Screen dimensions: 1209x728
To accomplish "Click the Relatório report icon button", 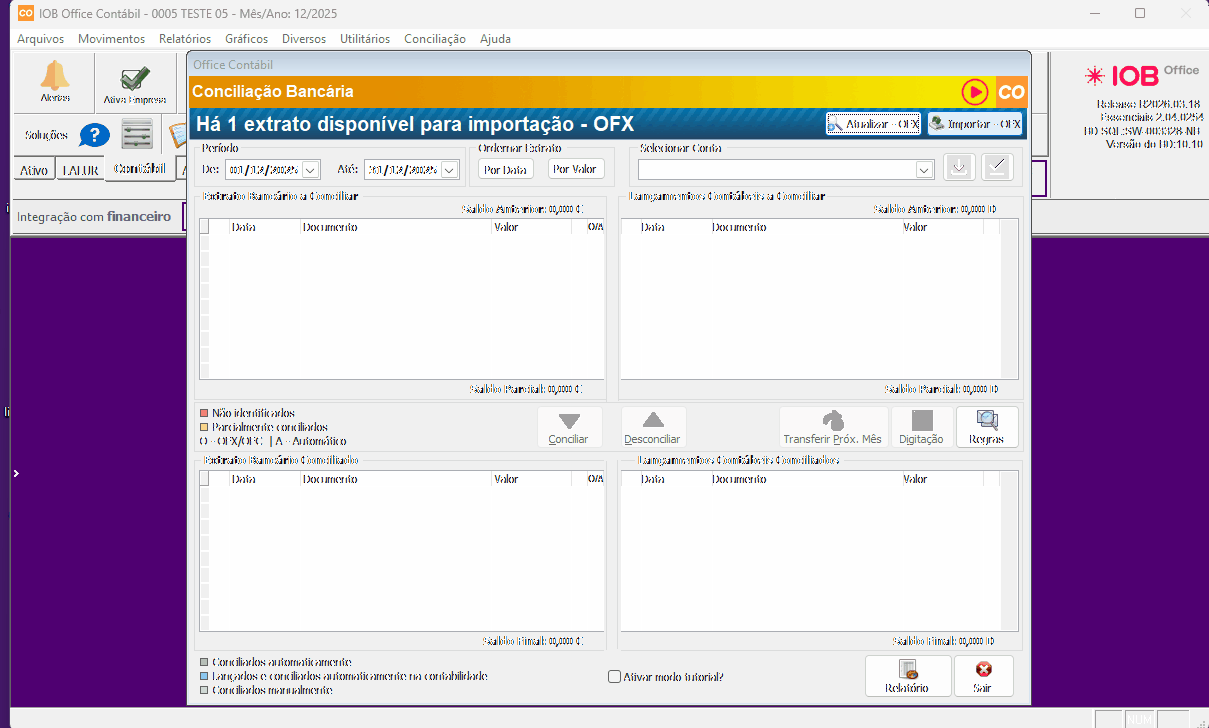I will click(x=906, y=675).
